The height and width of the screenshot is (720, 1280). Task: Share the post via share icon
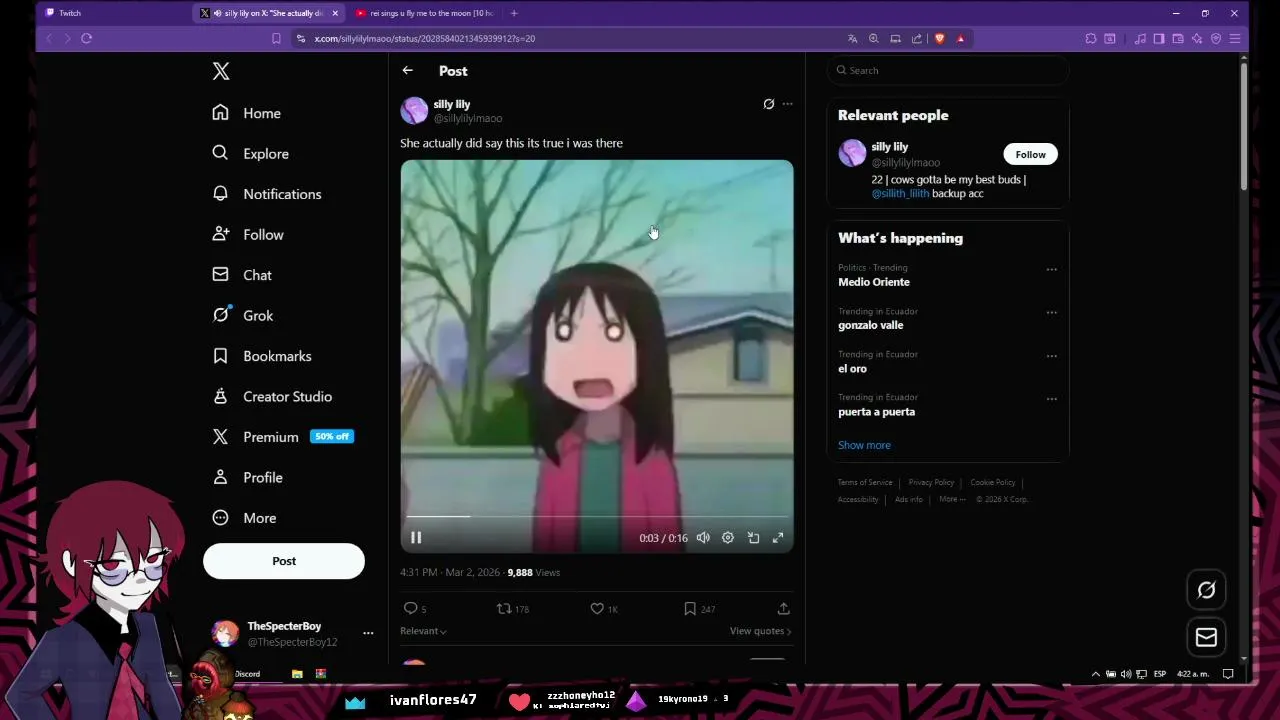point(784,608)
